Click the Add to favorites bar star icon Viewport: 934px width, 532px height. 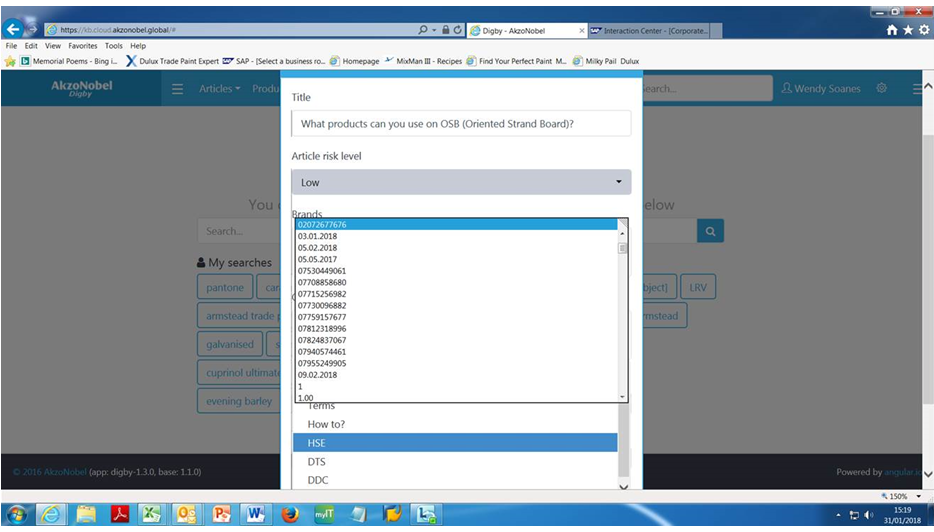point(10,61)
